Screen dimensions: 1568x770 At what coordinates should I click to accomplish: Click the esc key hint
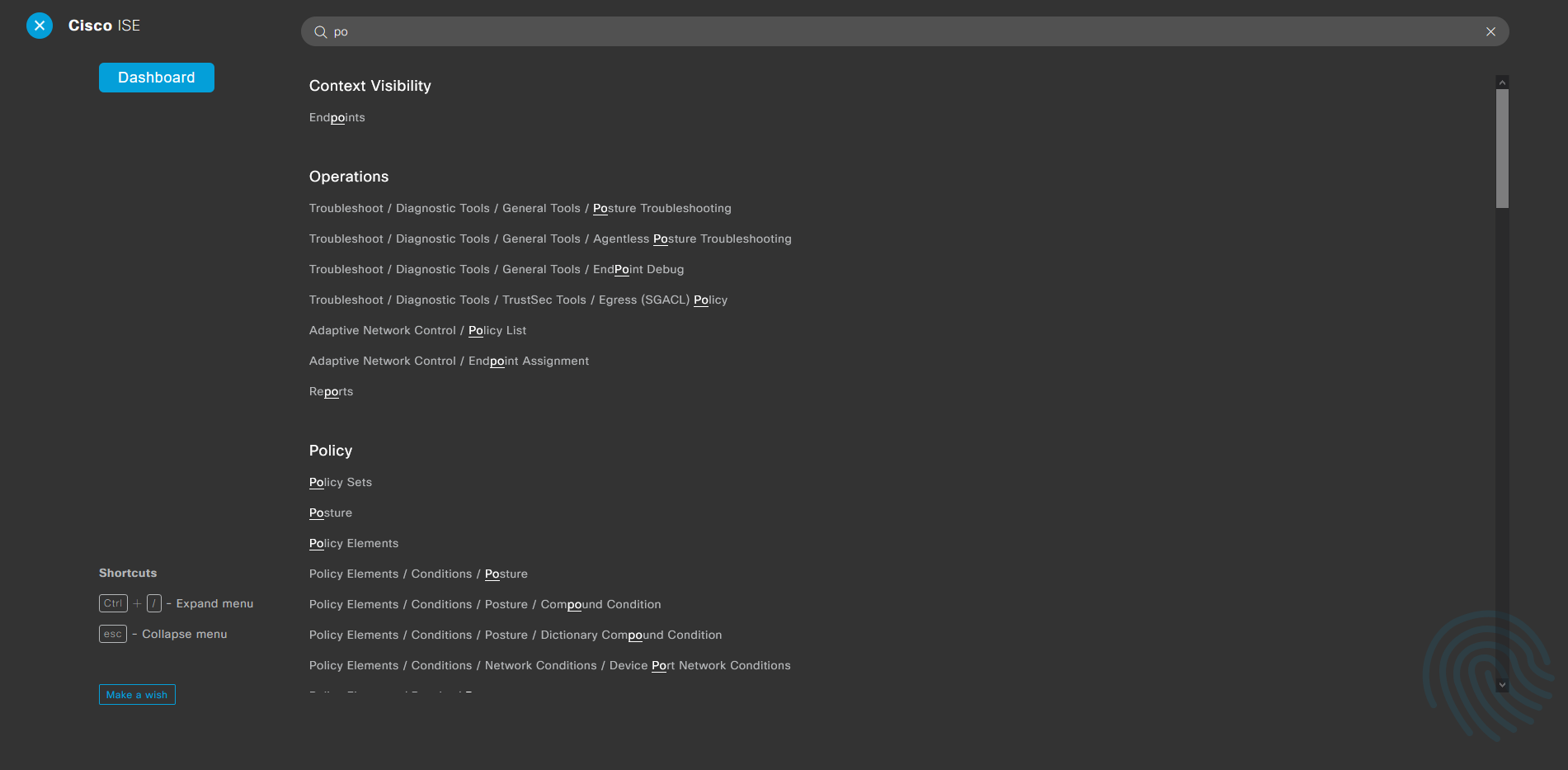click(113, 634)
